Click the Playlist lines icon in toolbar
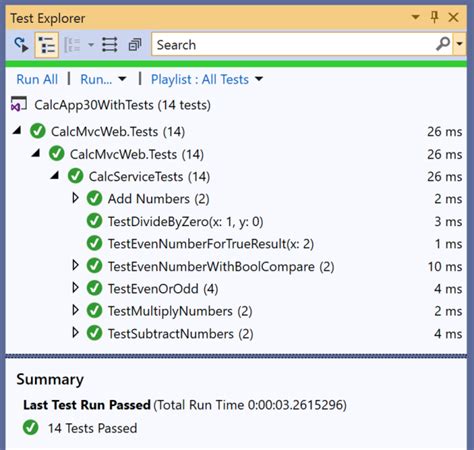This screenshot has height=450, width=474. pyautogui.click(x=110, y=45)
